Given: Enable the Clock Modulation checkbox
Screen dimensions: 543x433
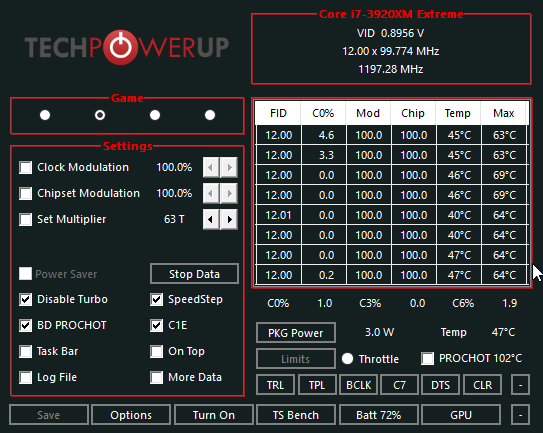Looking at the screenshot, I should (x=26, y=167).
